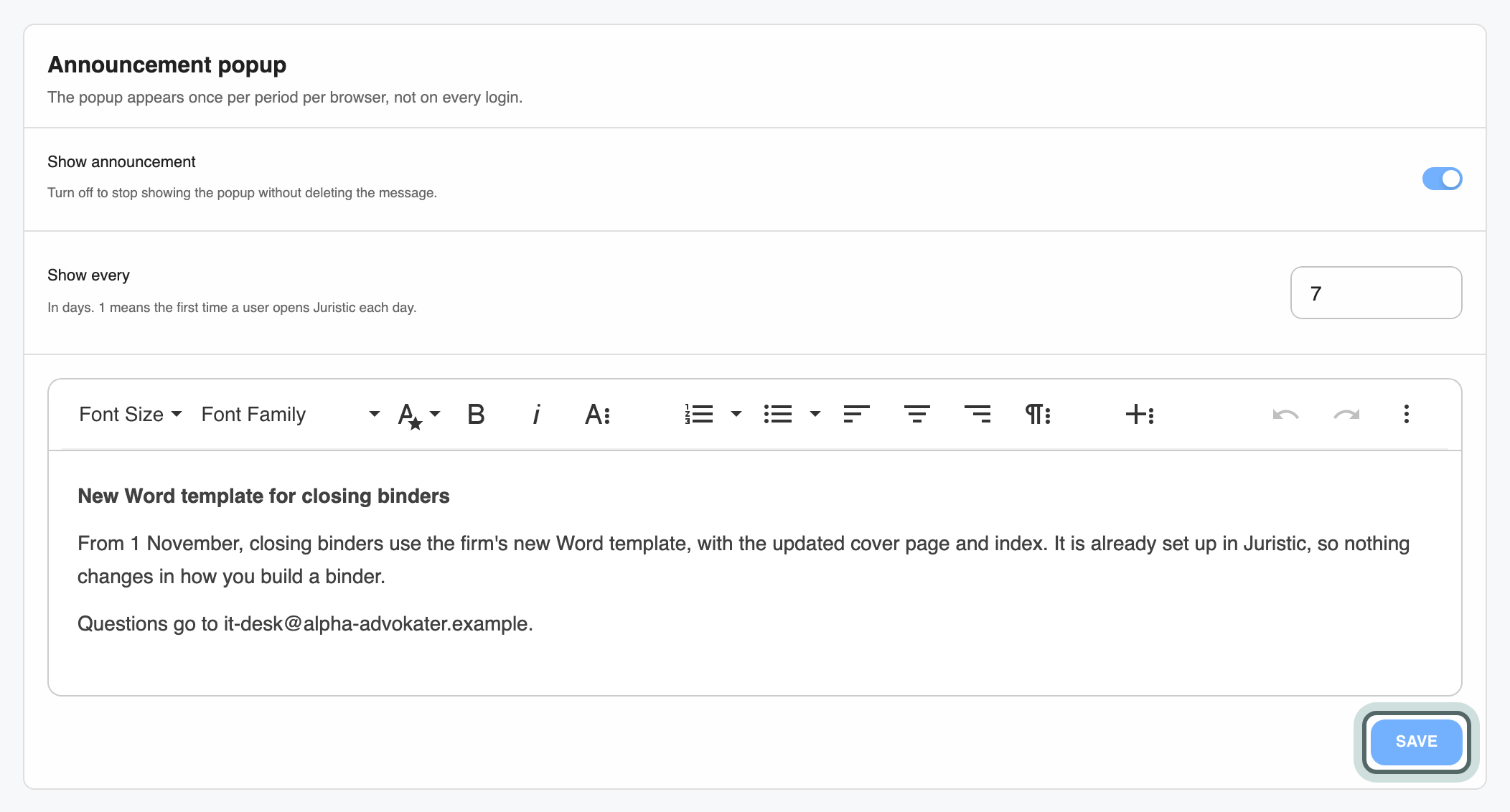Image resolution: width=1510 pixels, height=812 pixels.
Task: Expand the text color dropdown arrow
Action: coord(435,414)
